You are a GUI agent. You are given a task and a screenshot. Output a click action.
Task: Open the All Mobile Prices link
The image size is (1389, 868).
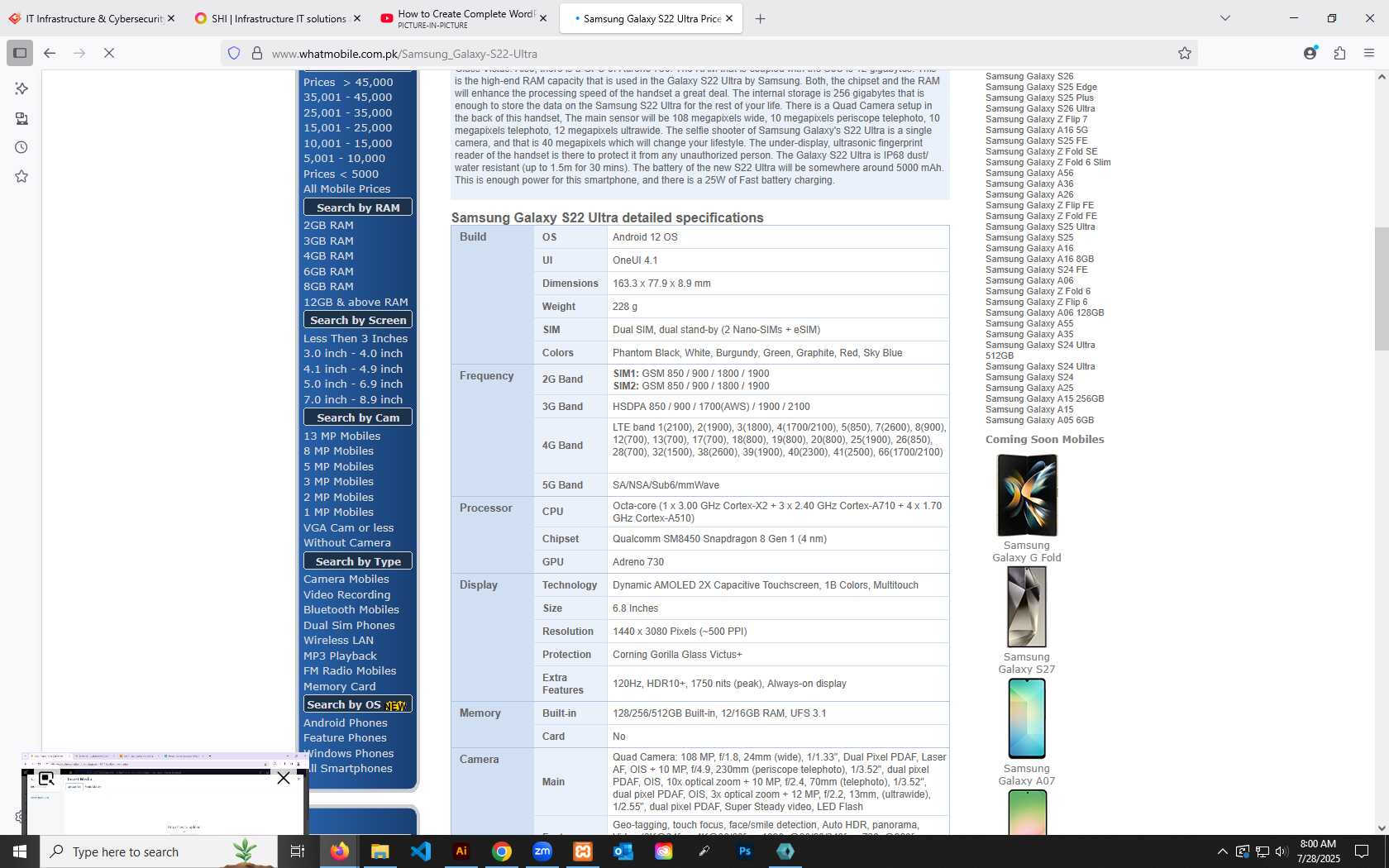[346, 188]
